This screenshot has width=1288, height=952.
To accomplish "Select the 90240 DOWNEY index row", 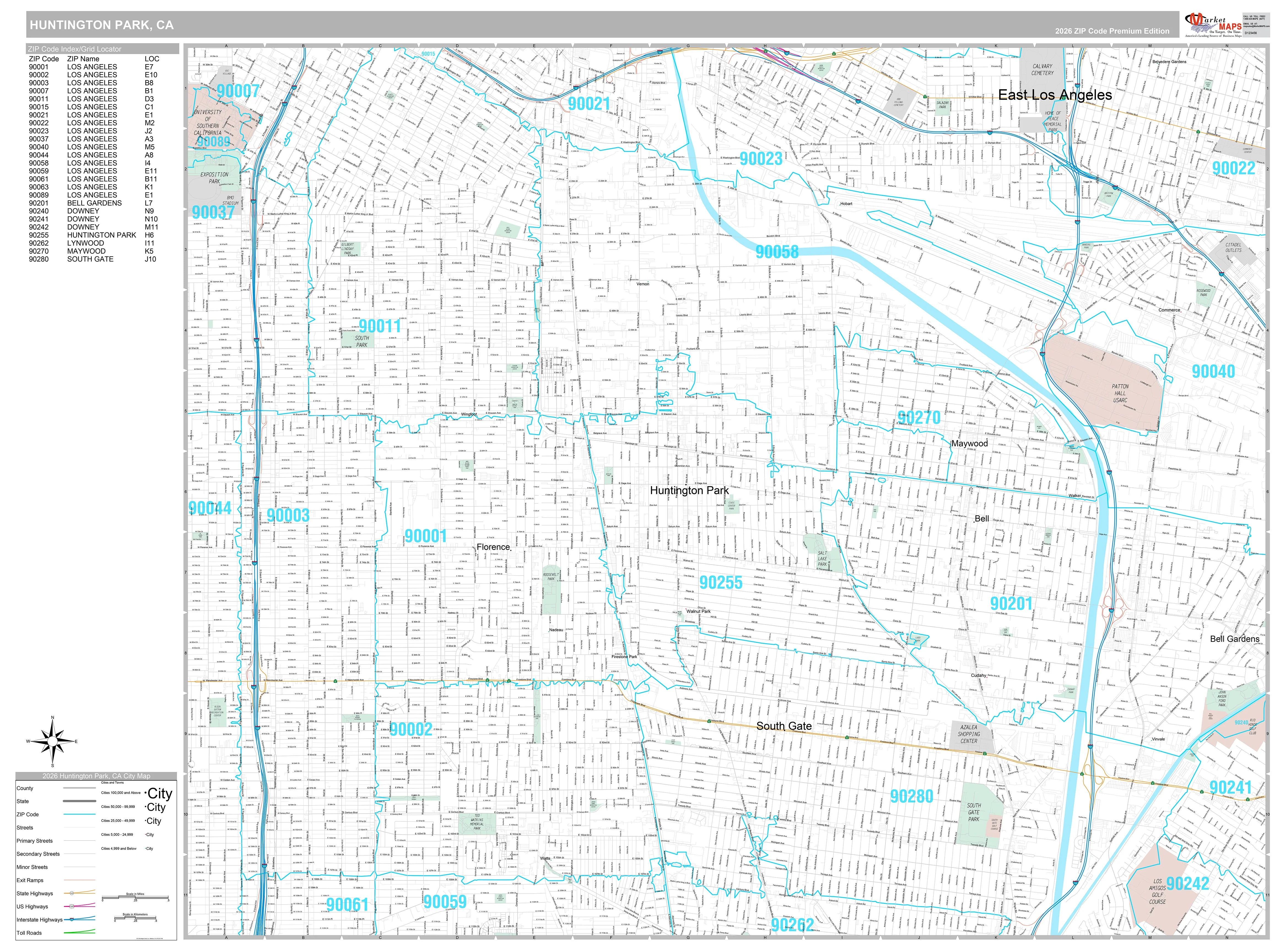I will (x=94, y=211).
